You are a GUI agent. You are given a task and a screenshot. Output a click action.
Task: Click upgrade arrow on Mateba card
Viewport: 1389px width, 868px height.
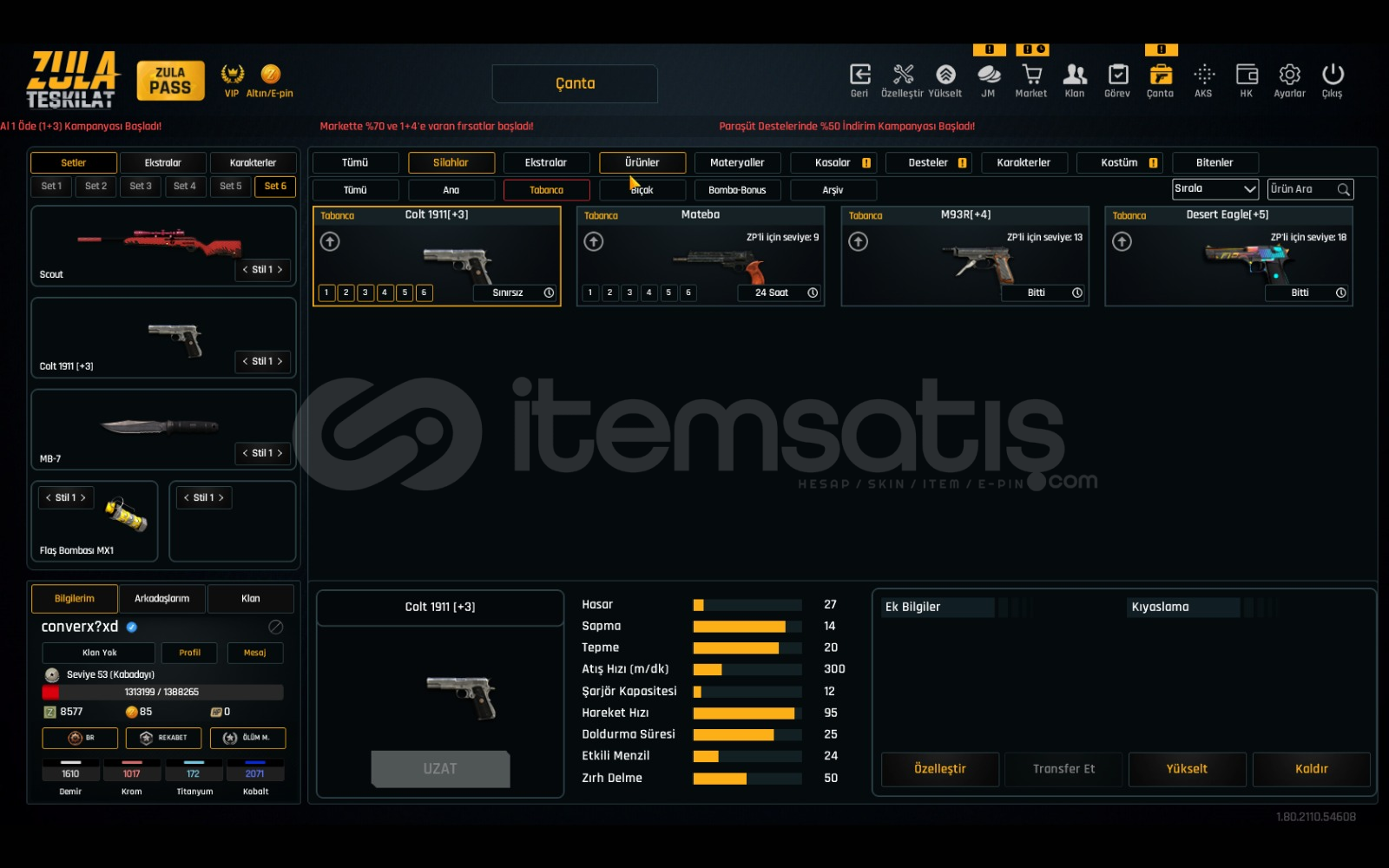[x=594, y=241]
